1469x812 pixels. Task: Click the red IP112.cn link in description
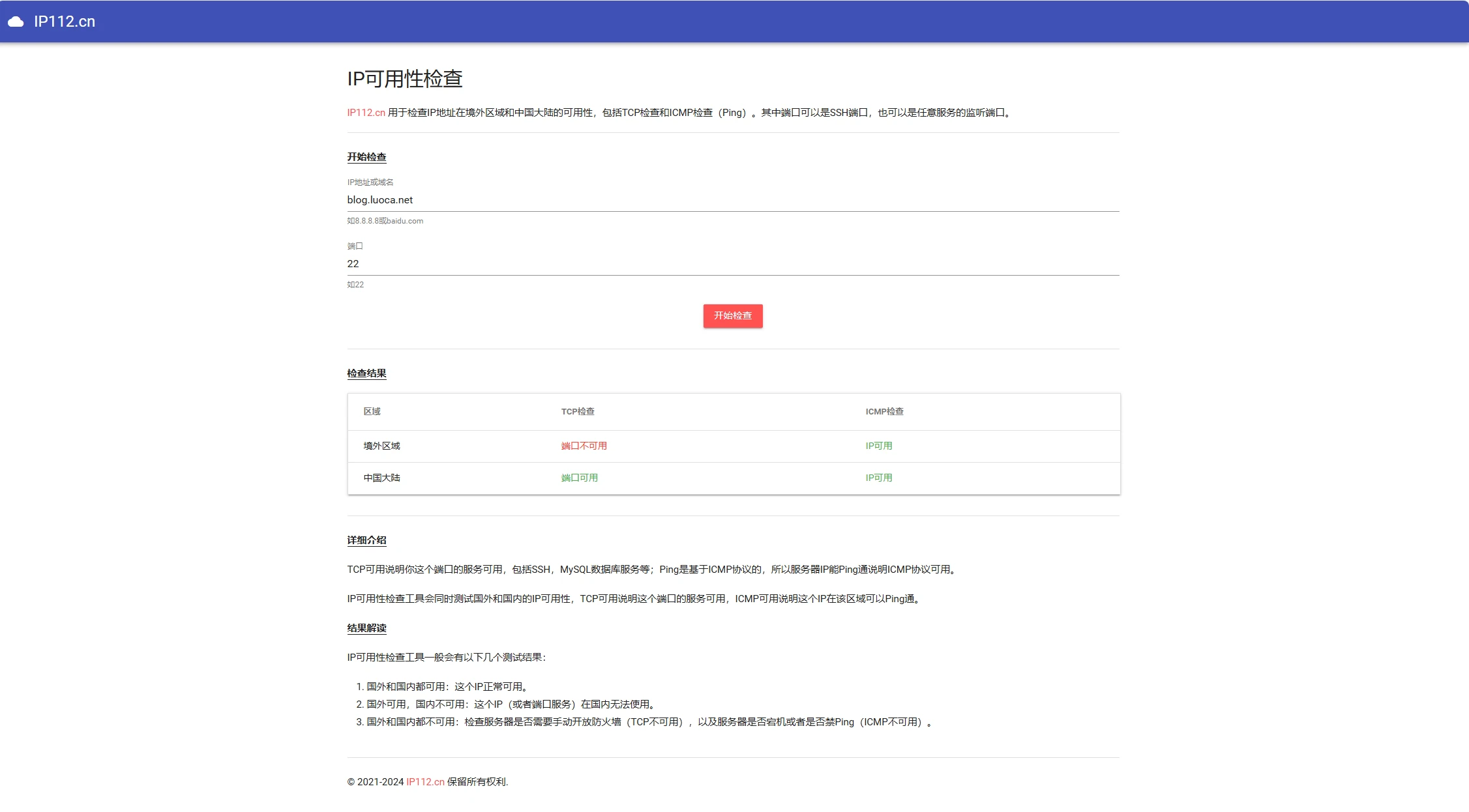click(x=366, y=113)
